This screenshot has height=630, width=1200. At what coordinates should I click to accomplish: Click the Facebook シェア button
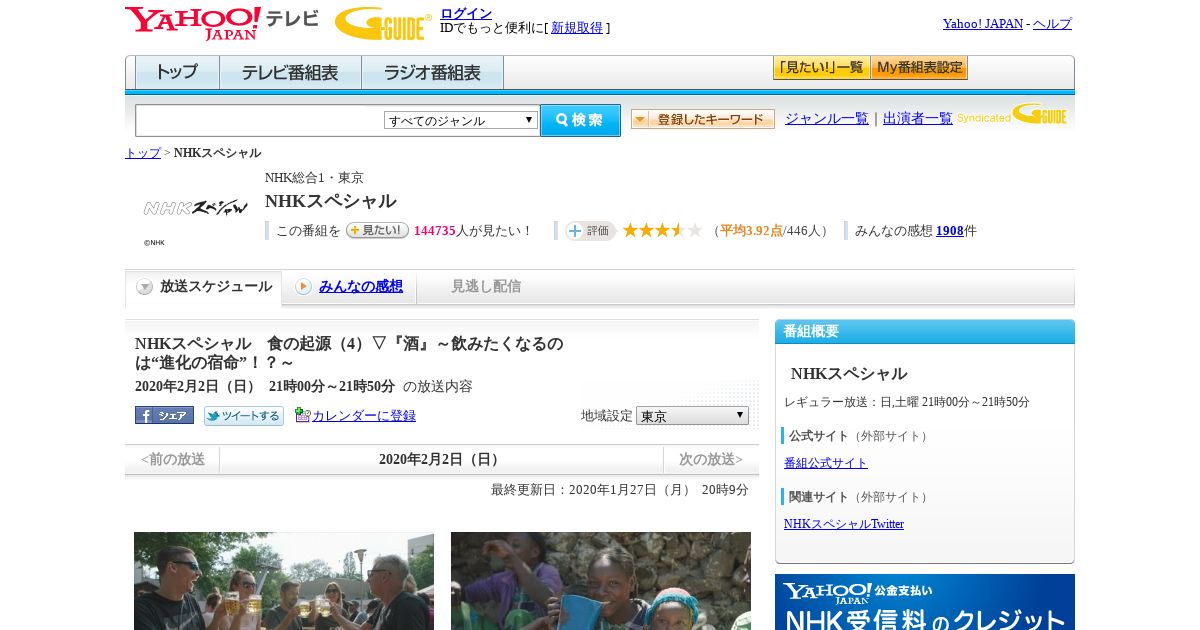point(164,415)
